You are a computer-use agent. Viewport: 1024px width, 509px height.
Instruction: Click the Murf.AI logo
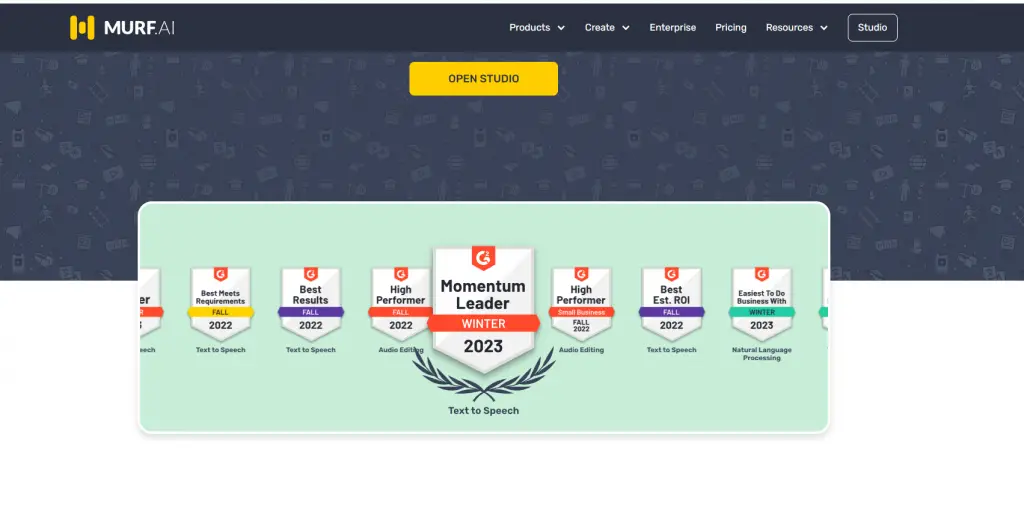122,28
